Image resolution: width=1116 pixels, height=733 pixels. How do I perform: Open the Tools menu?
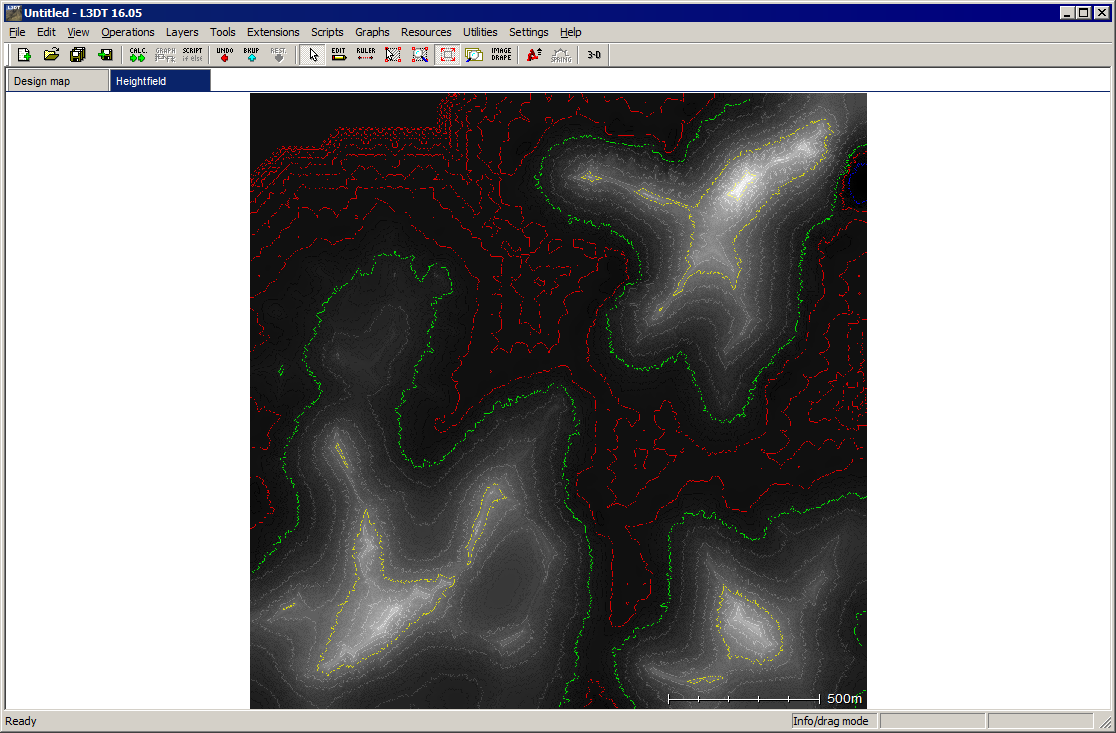pos(223,32)
